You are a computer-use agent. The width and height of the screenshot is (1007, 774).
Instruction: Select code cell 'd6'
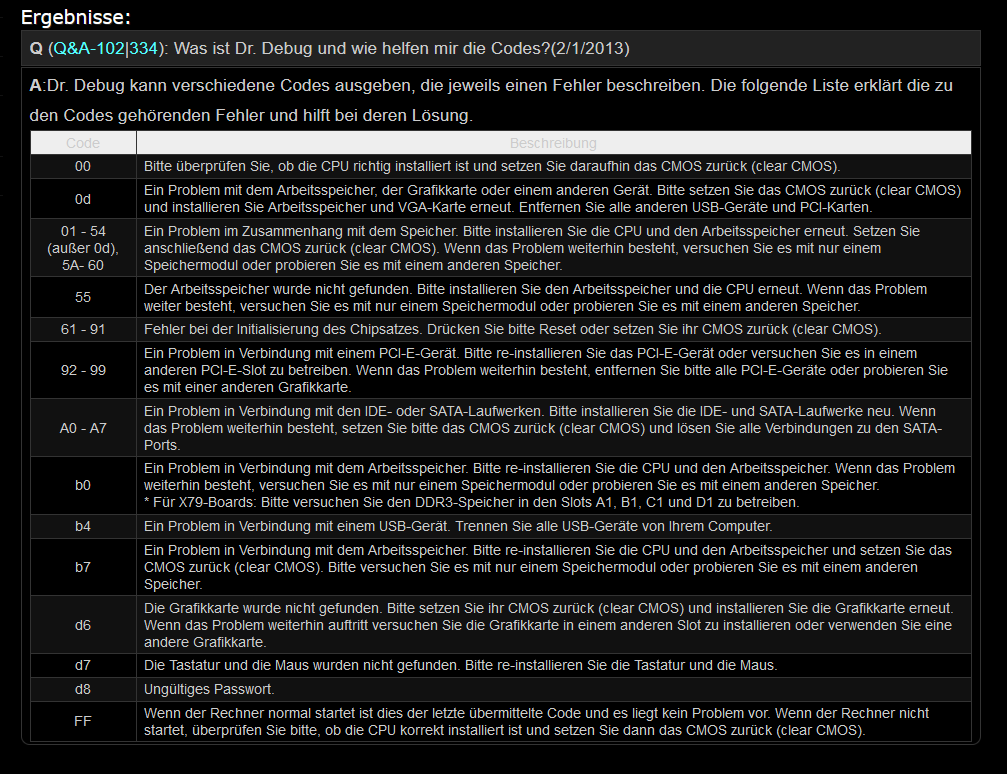pos(83,625)
